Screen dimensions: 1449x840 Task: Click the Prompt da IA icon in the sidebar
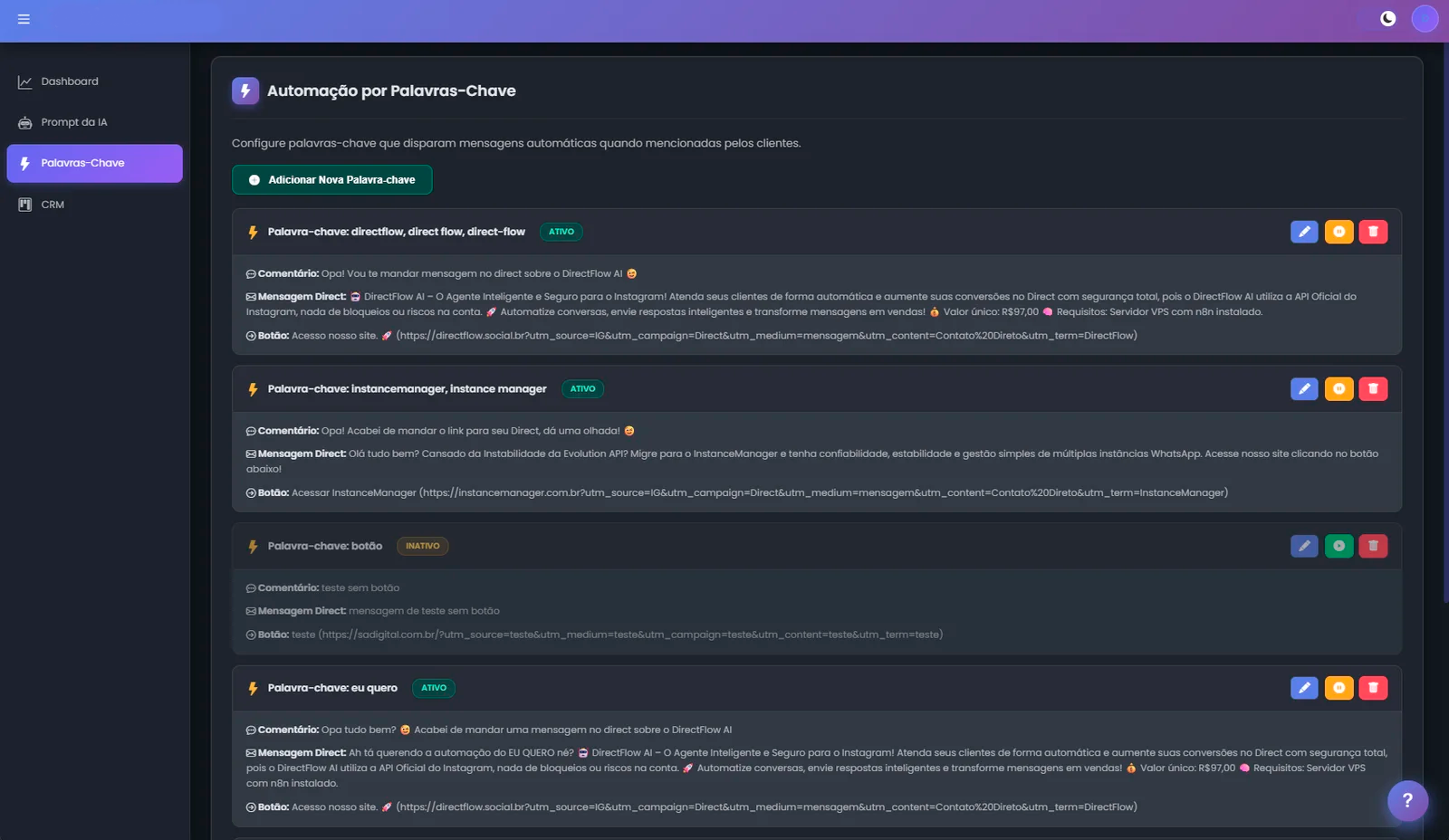point(24,121)
